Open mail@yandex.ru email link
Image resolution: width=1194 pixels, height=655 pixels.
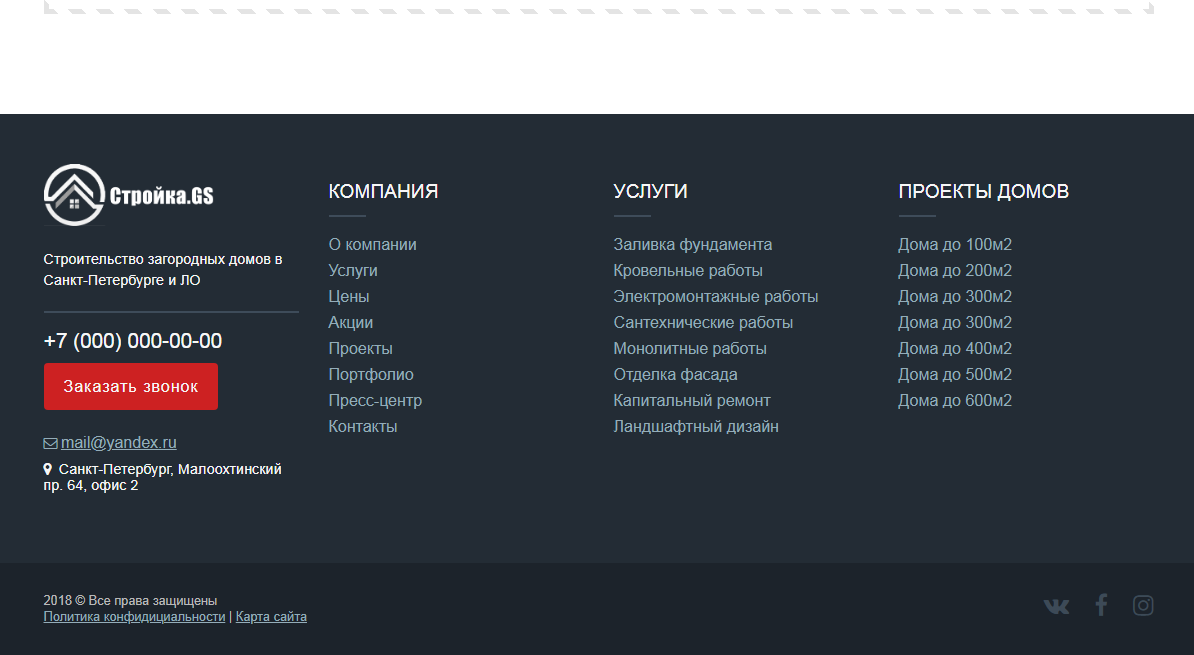(x=118, y=442)
